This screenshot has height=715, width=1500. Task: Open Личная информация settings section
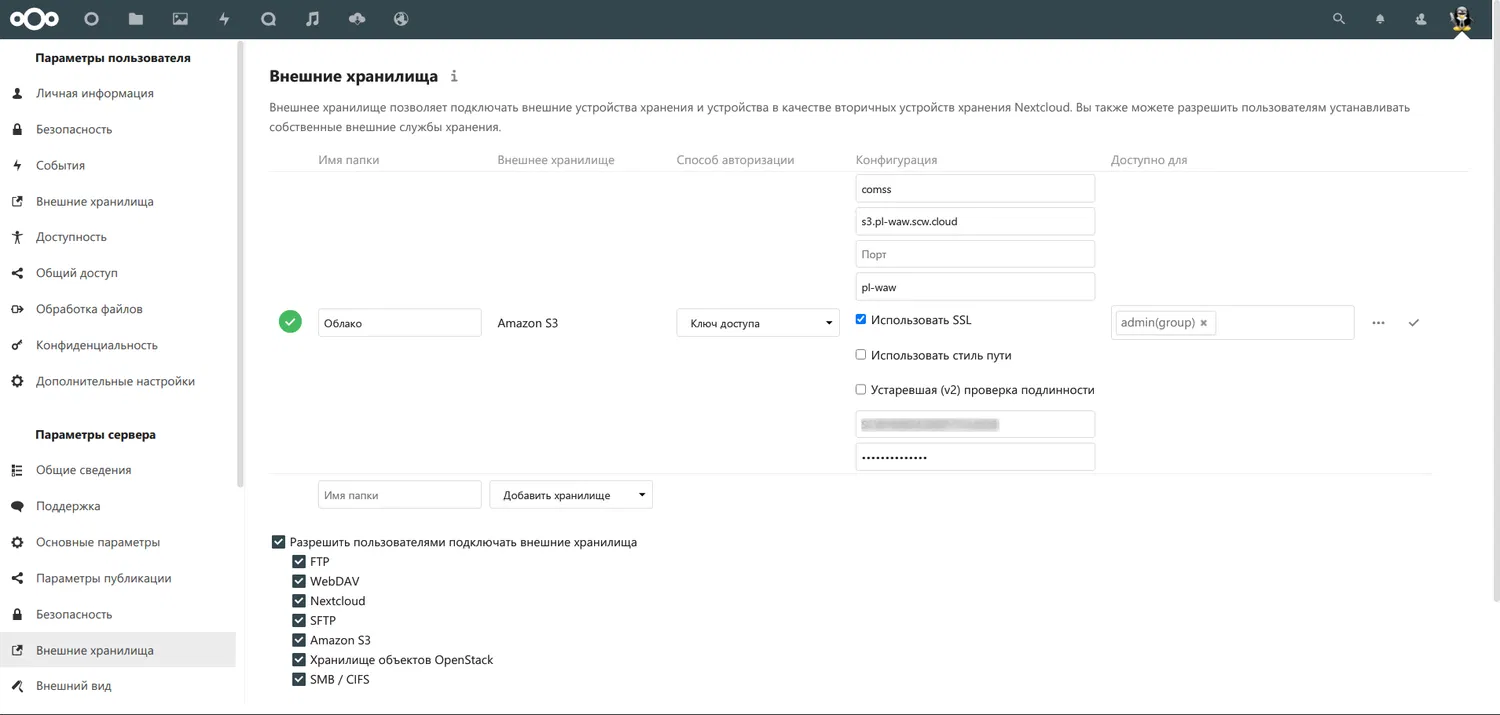95,93
